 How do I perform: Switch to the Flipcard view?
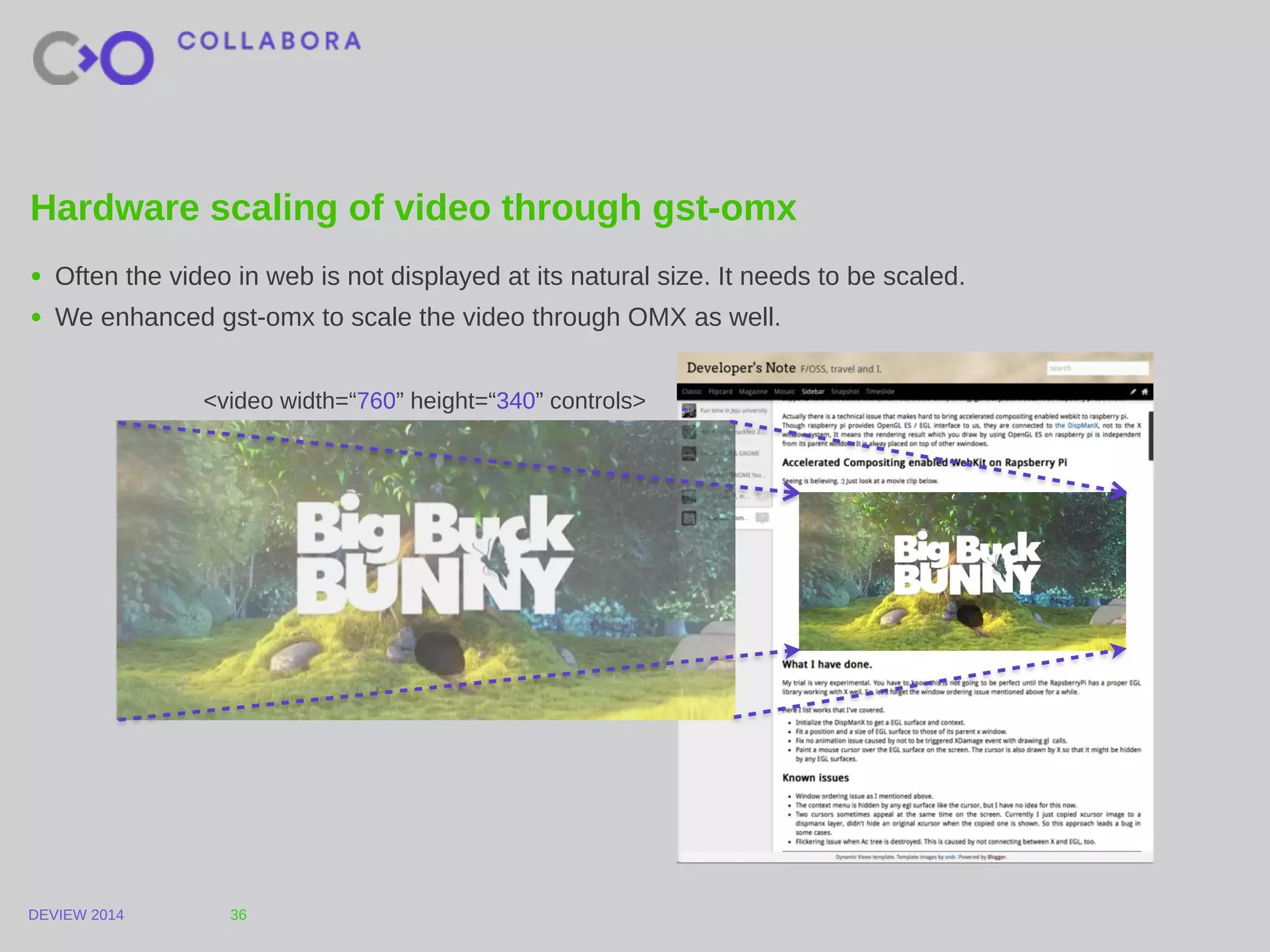click(720, 392)
